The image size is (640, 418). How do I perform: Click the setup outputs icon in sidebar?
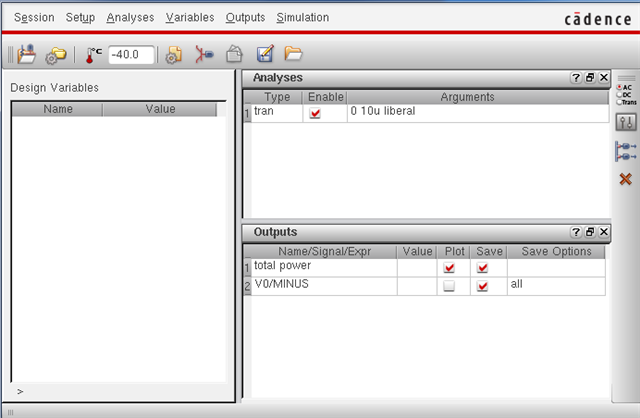click(626, 151)
